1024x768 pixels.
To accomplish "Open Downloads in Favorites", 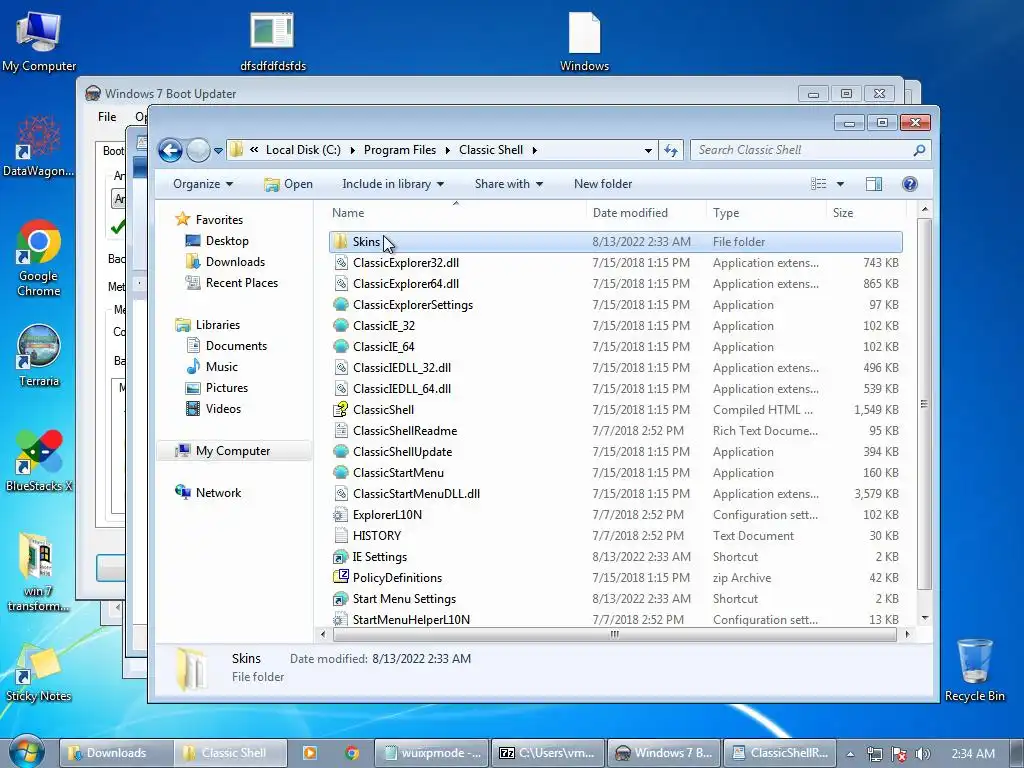I will point(235,262).
